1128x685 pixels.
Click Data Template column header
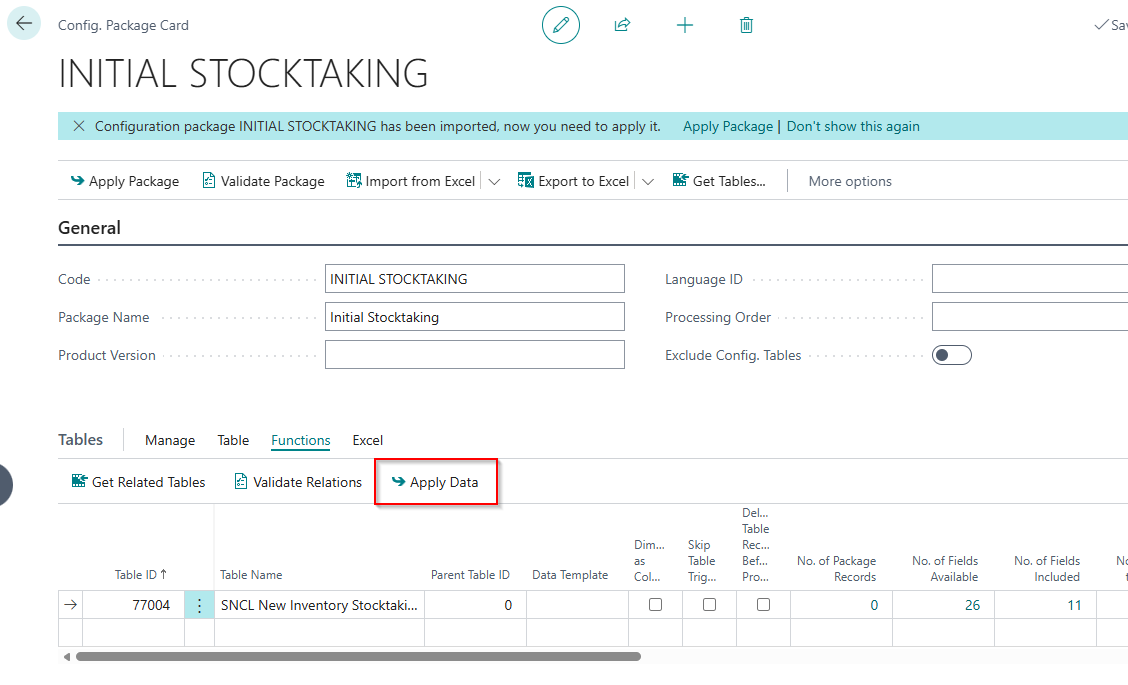tap(570, 574)
